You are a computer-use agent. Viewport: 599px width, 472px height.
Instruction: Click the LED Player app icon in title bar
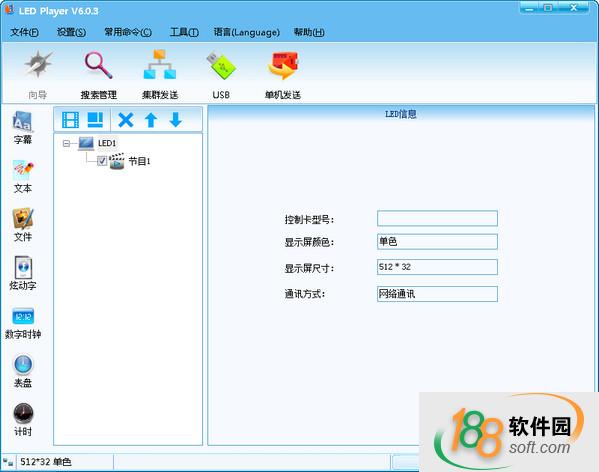[9, 10]
